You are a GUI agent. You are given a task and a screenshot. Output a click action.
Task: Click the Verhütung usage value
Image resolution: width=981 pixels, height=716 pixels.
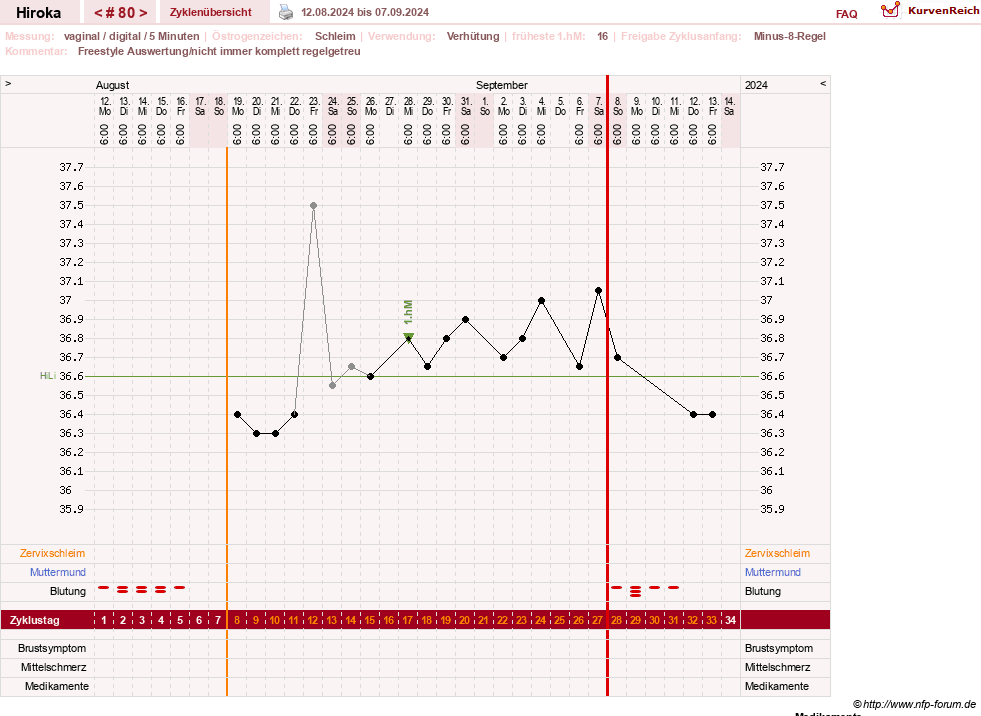tap(473, 36)
